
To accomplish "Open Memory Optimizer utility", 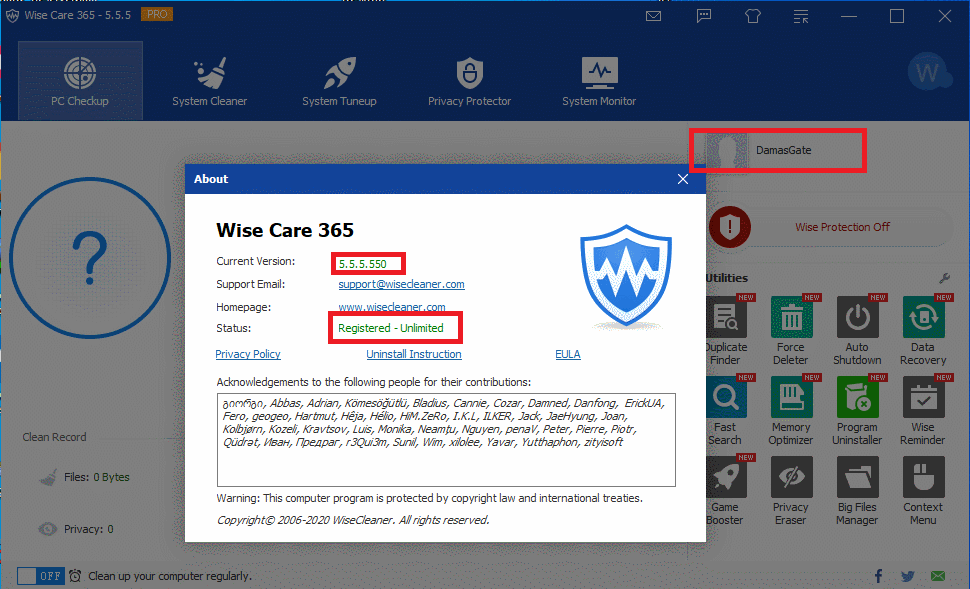I will click(791, 411).
